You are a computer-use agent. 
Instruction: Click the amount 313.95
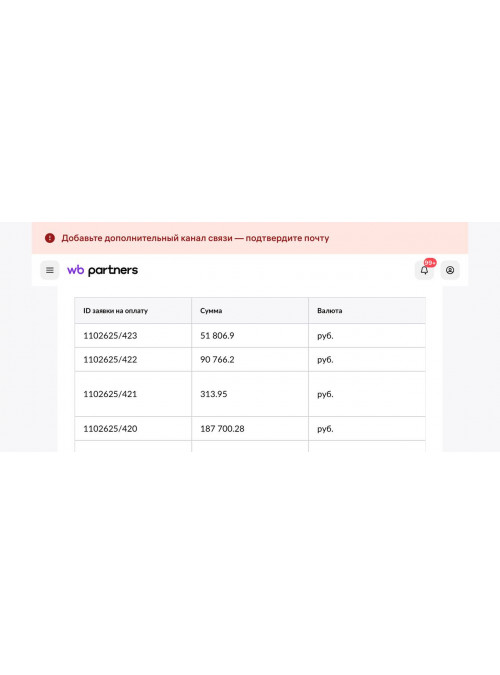point(214,394)
